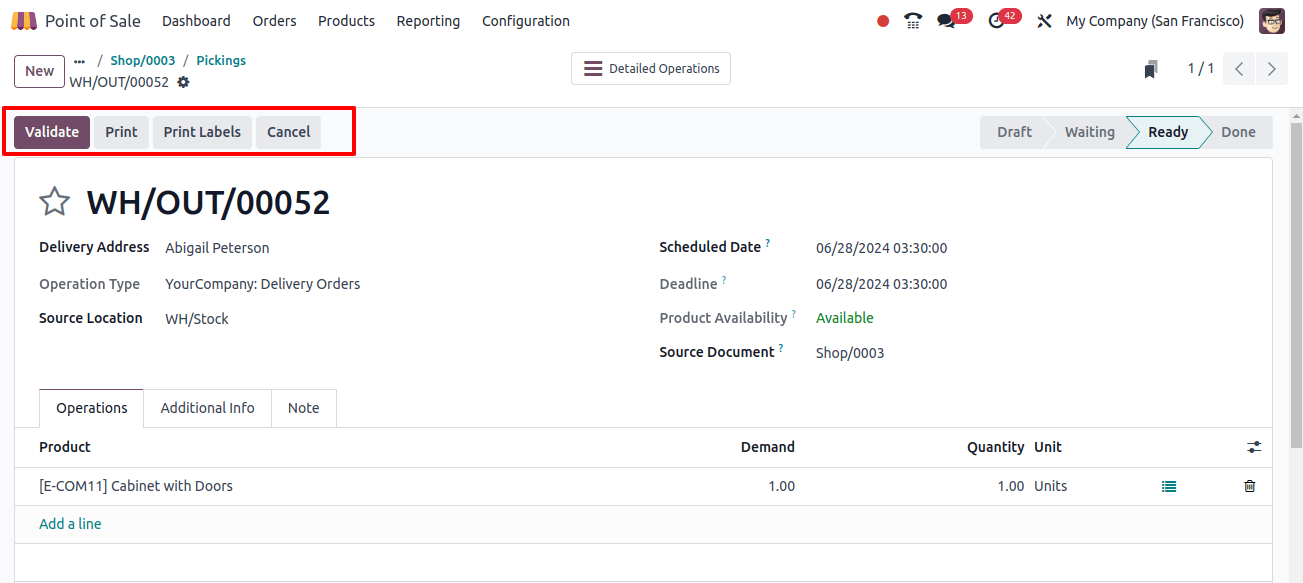The image size is (1303, 583).
Task: Open the Detailed Operations smart button
Action: pyautogui.click(x=651, y=69)
